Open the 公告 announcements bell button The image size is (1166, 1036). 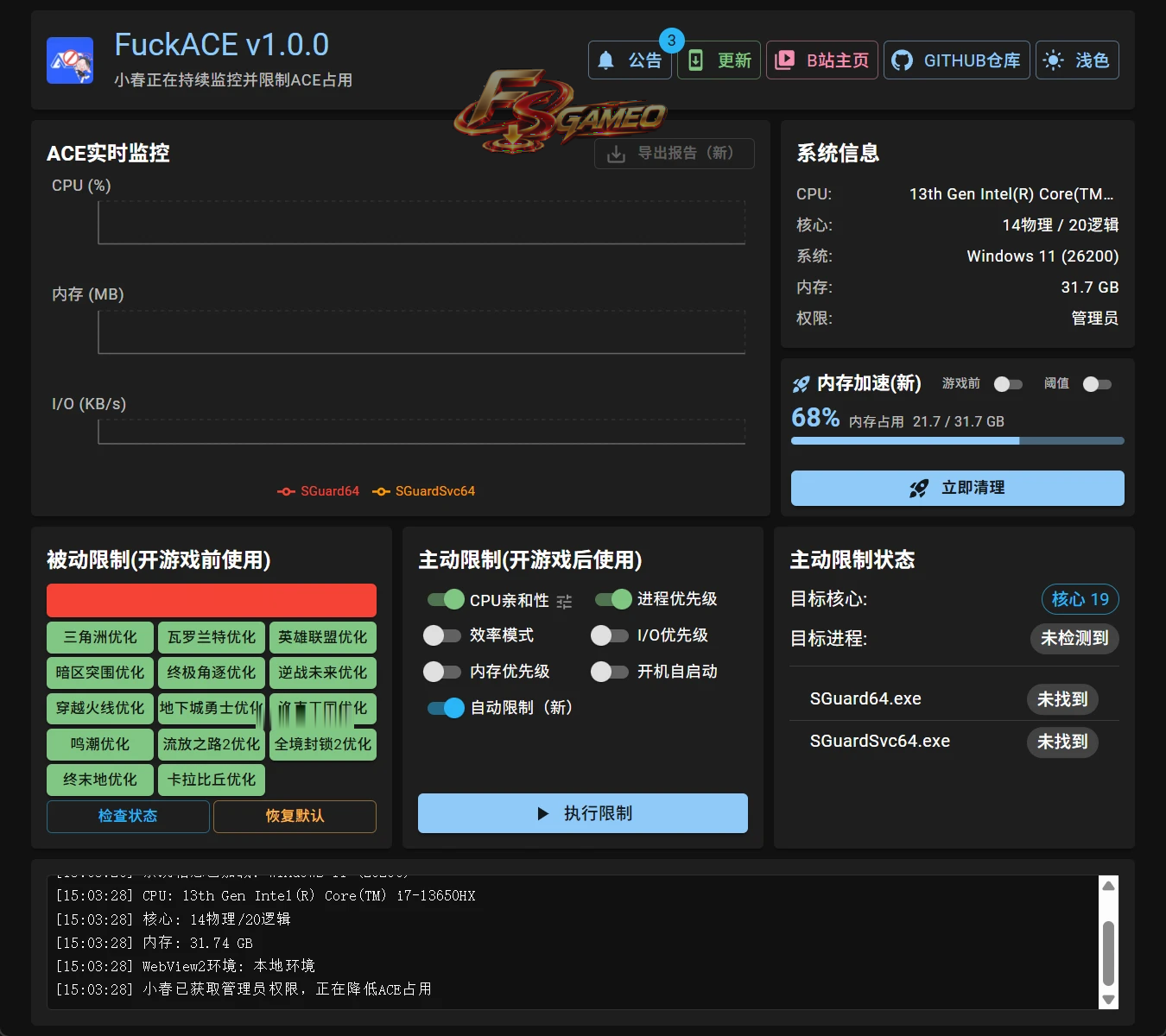click(x=630, y=60)
